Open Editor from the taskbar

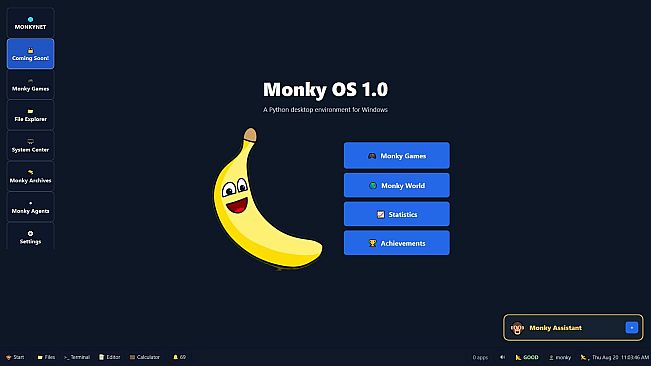(110, 357)
